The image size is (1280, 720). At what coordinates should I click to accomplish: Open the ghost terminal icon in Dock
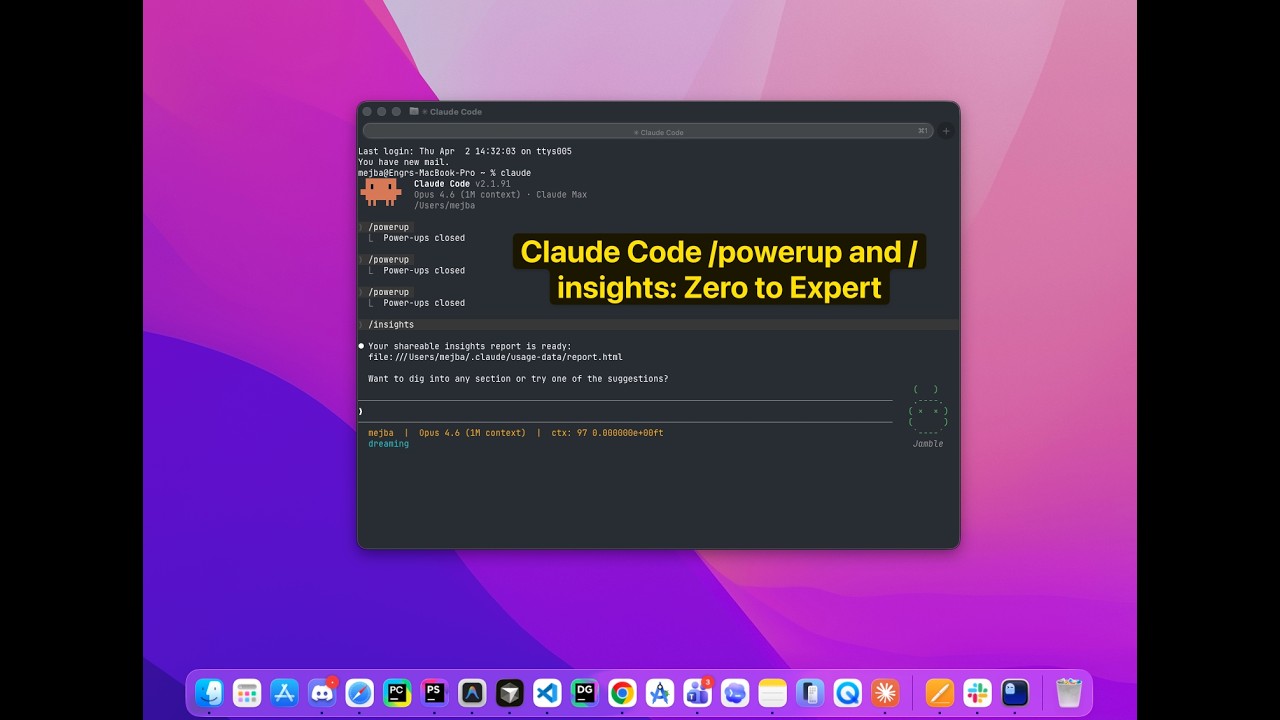pyautogui.click(x=1015, y=692)
